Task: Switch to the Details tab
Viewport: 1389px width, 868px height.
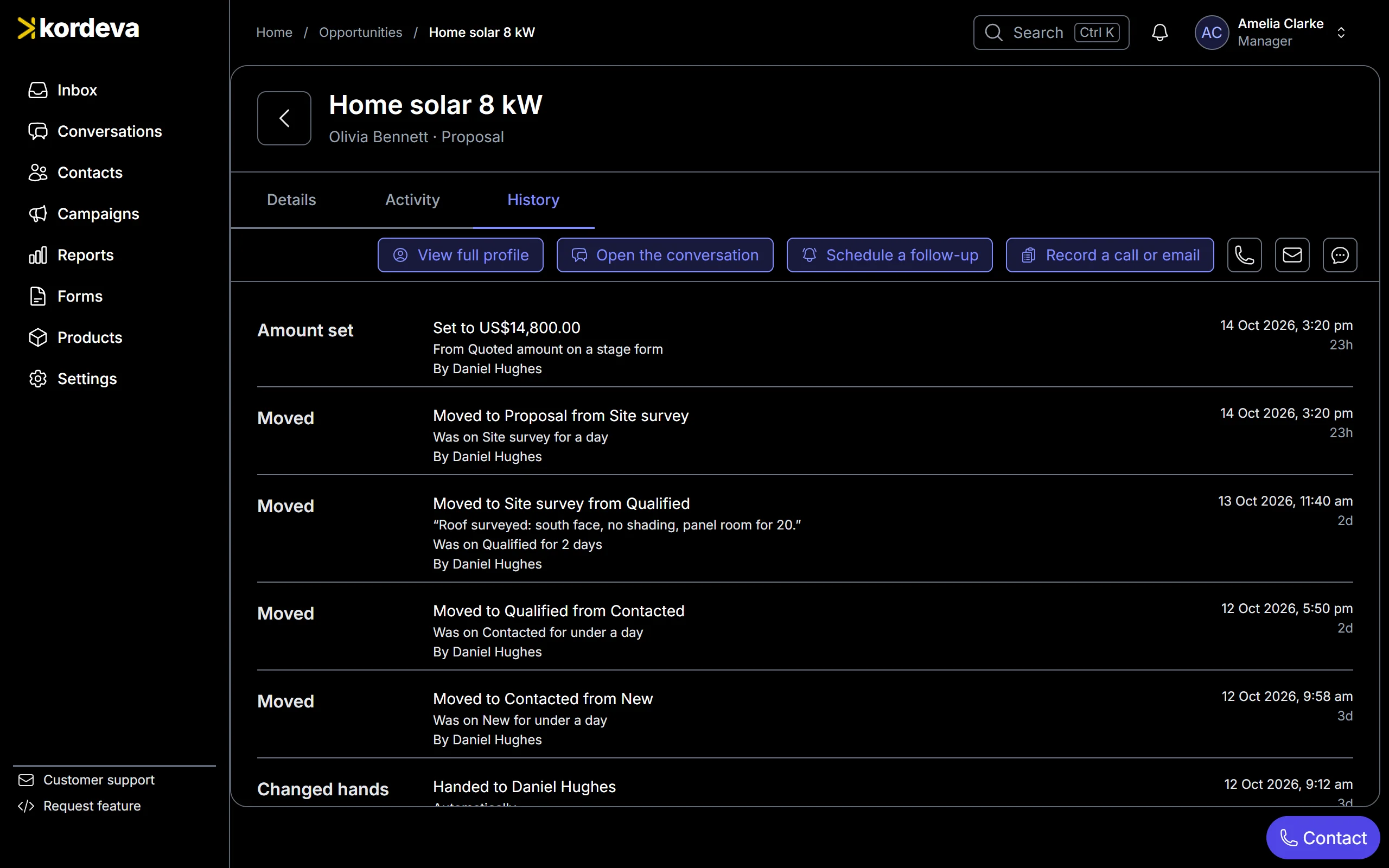Action: (291, 200)
